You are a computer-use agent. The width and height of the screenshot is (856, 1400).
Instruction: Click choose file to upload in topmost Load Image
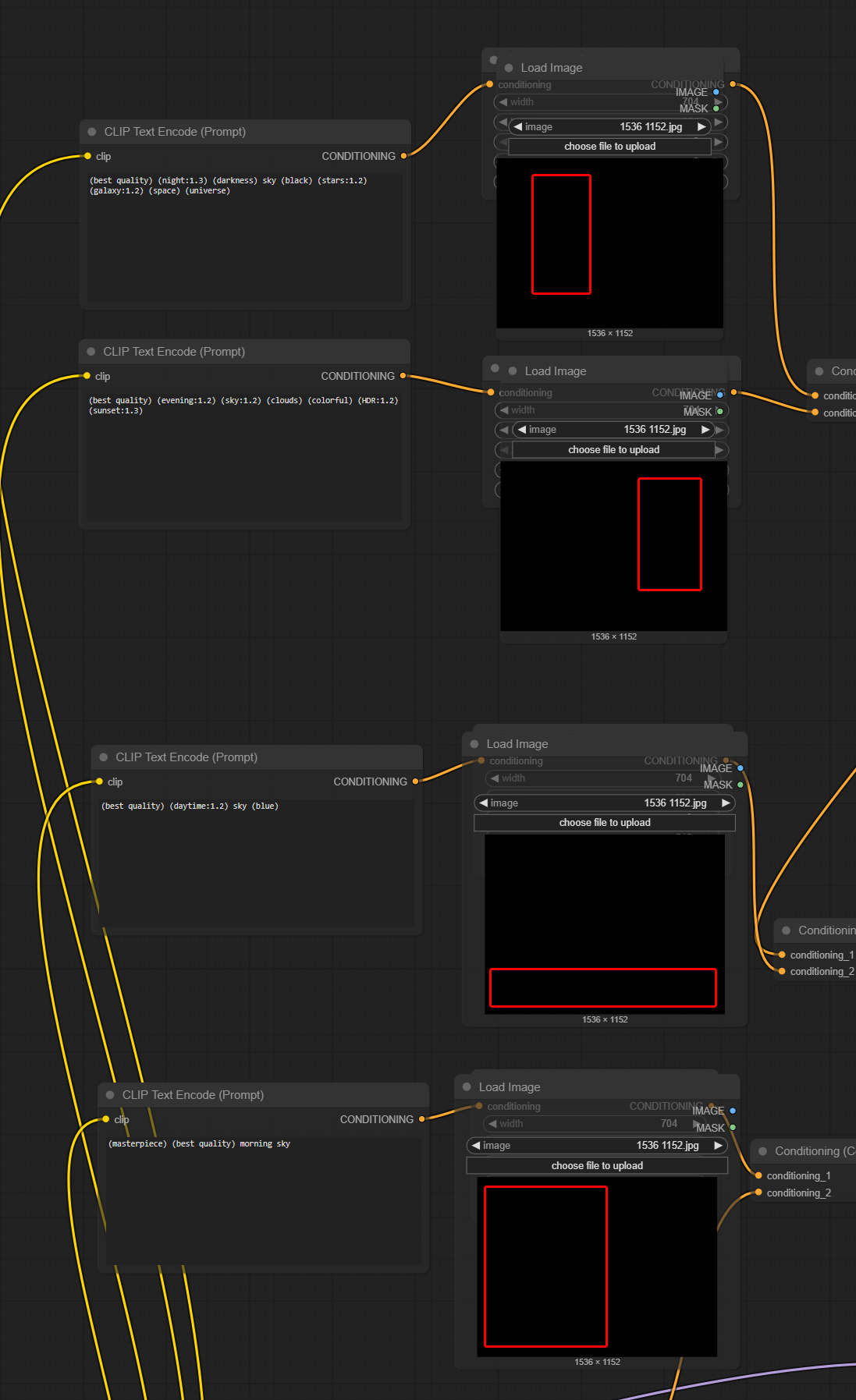click(x=609, y=147)
